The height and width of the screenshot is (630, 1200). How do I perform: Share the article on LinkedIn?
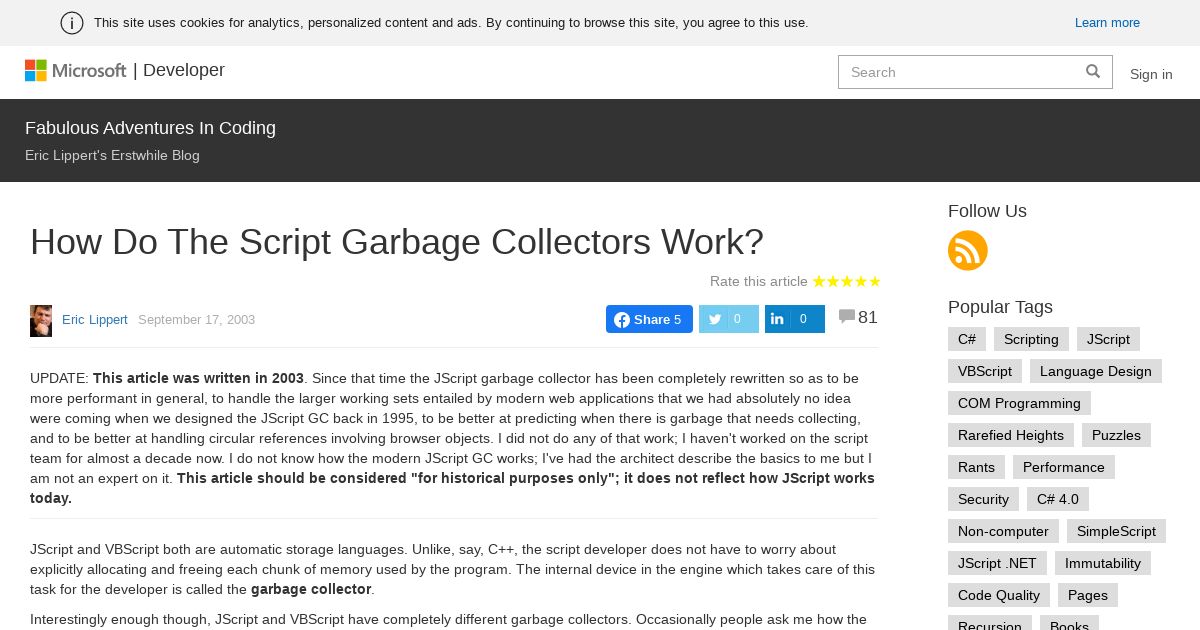pos(795,319)
